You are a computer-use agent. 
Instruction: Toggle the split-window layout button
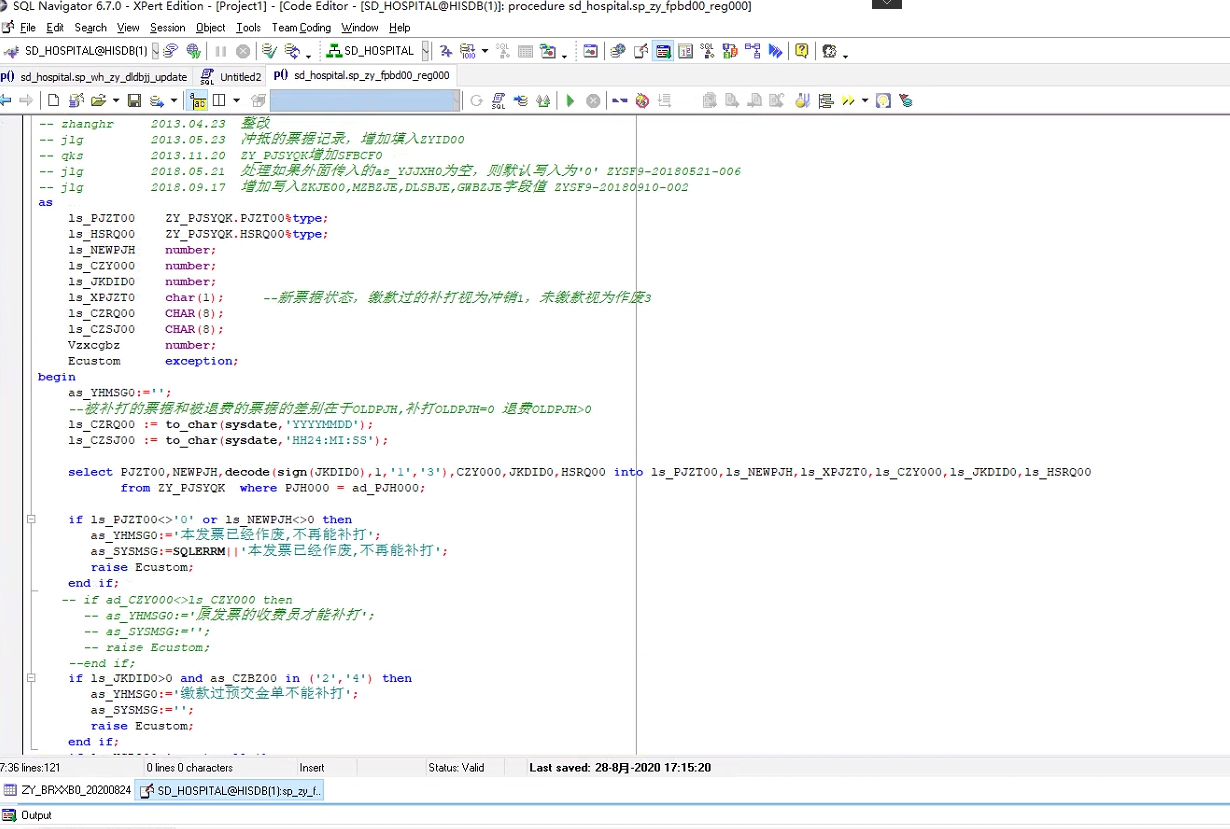(219, 101)
